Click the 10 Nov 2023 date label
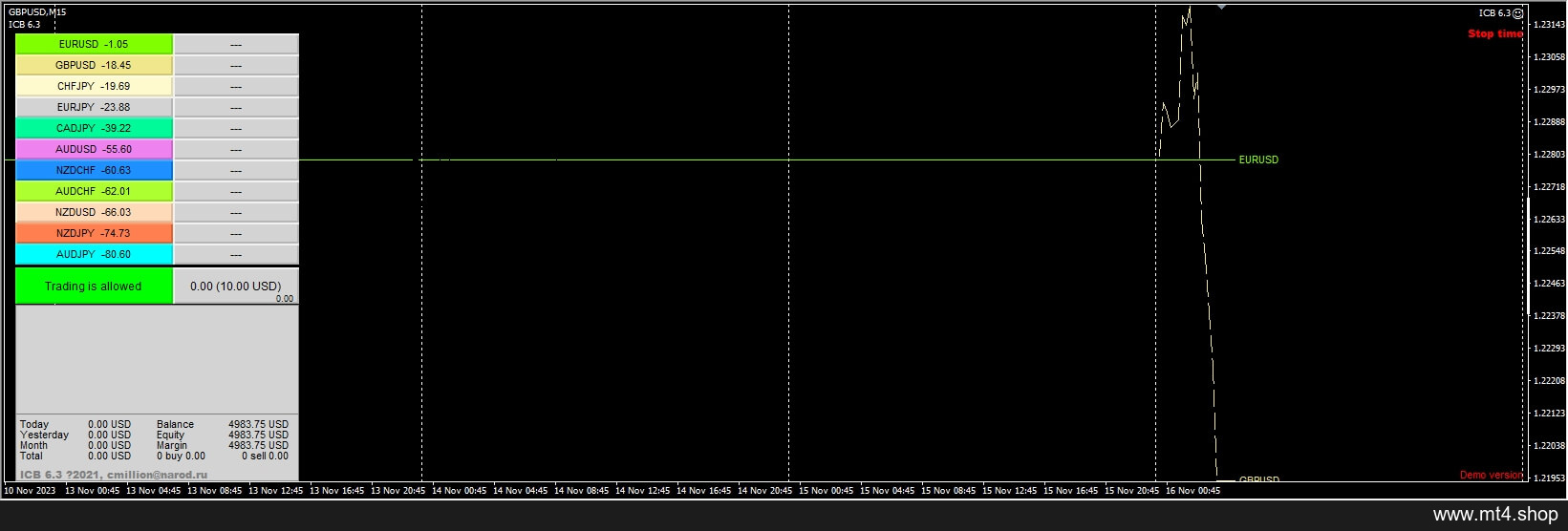The image size is (1568, 531). coord(30,491)
